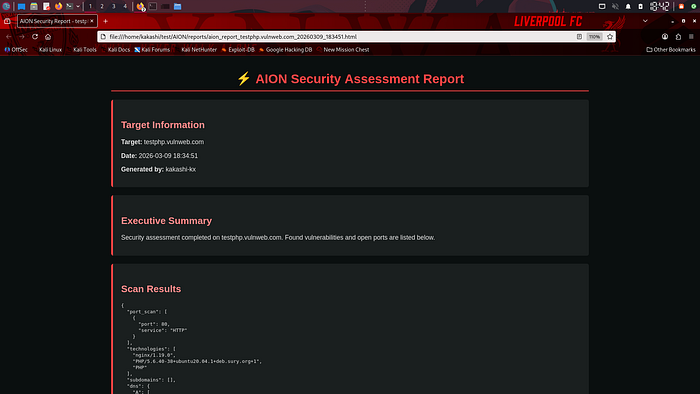Click the AION Security Assessment Report heading
The width and height of the screenshot is (700, 394).
point(350,79)
